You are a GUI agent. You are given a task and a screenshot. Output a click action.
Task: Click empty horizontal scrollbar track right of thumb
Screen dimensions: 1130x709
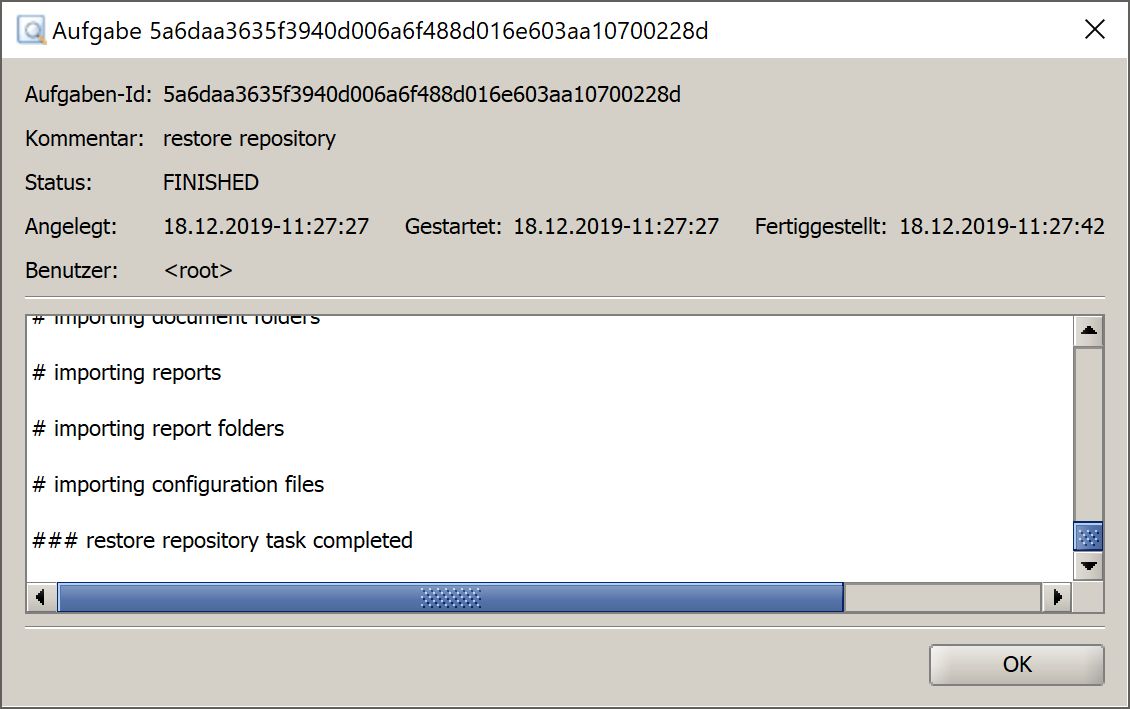[x=943, y=597]
